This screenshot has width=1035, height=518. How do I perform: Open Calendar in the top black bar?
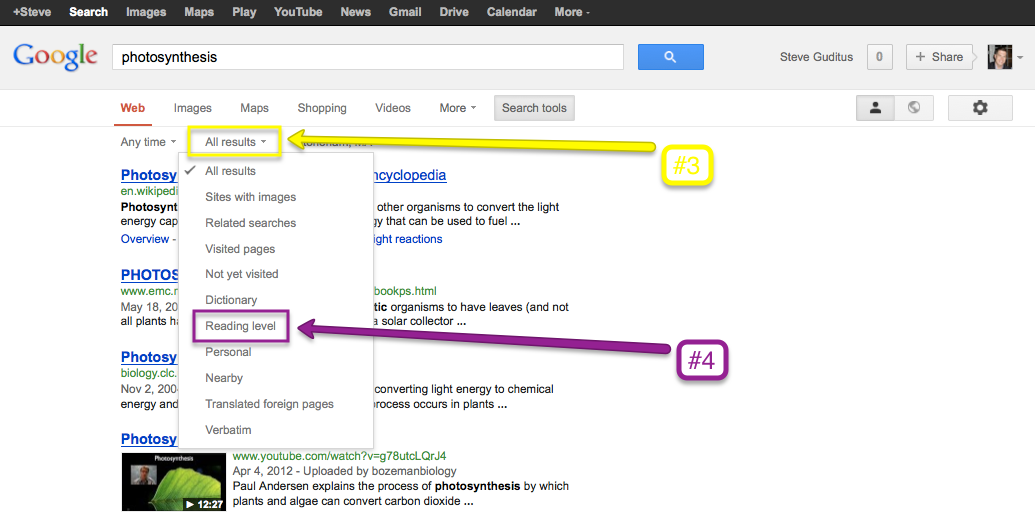coord(512,12)
